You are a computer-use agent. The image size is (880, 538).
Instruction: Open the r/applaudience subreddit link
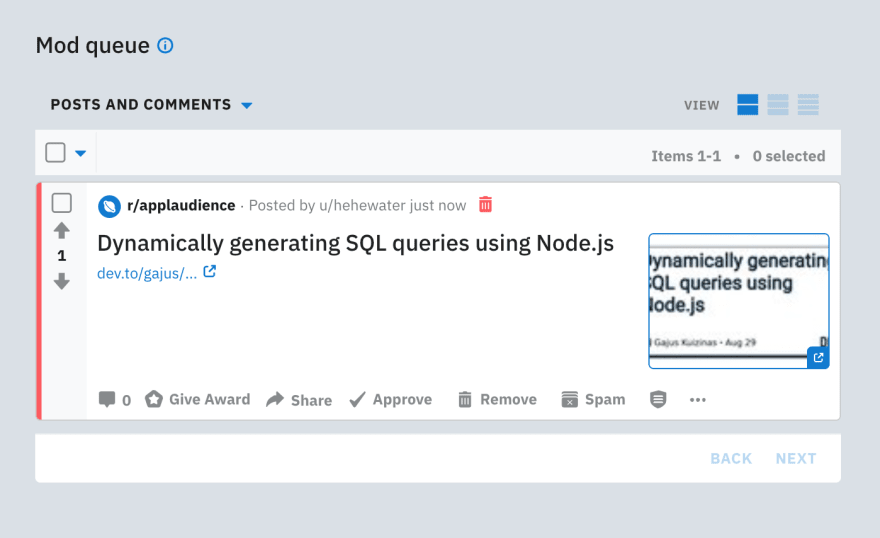181,205
